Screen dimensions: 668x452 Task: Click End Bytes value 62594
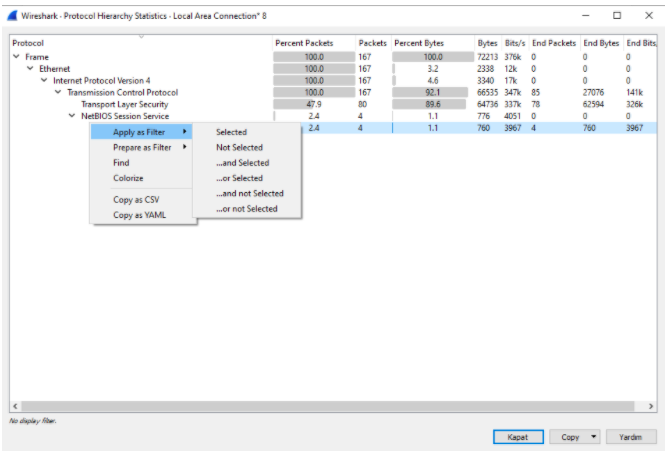[593, 104]
